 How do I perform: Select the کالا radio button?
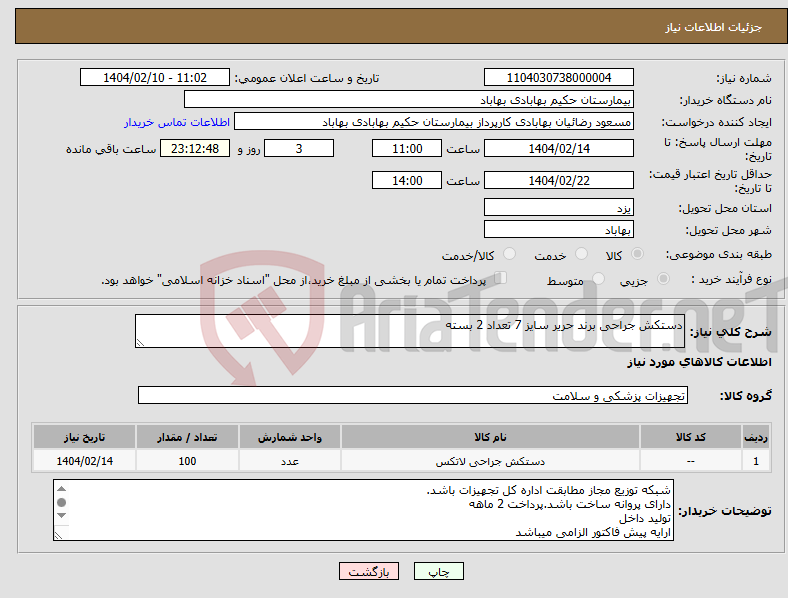(x=637, y=254)
